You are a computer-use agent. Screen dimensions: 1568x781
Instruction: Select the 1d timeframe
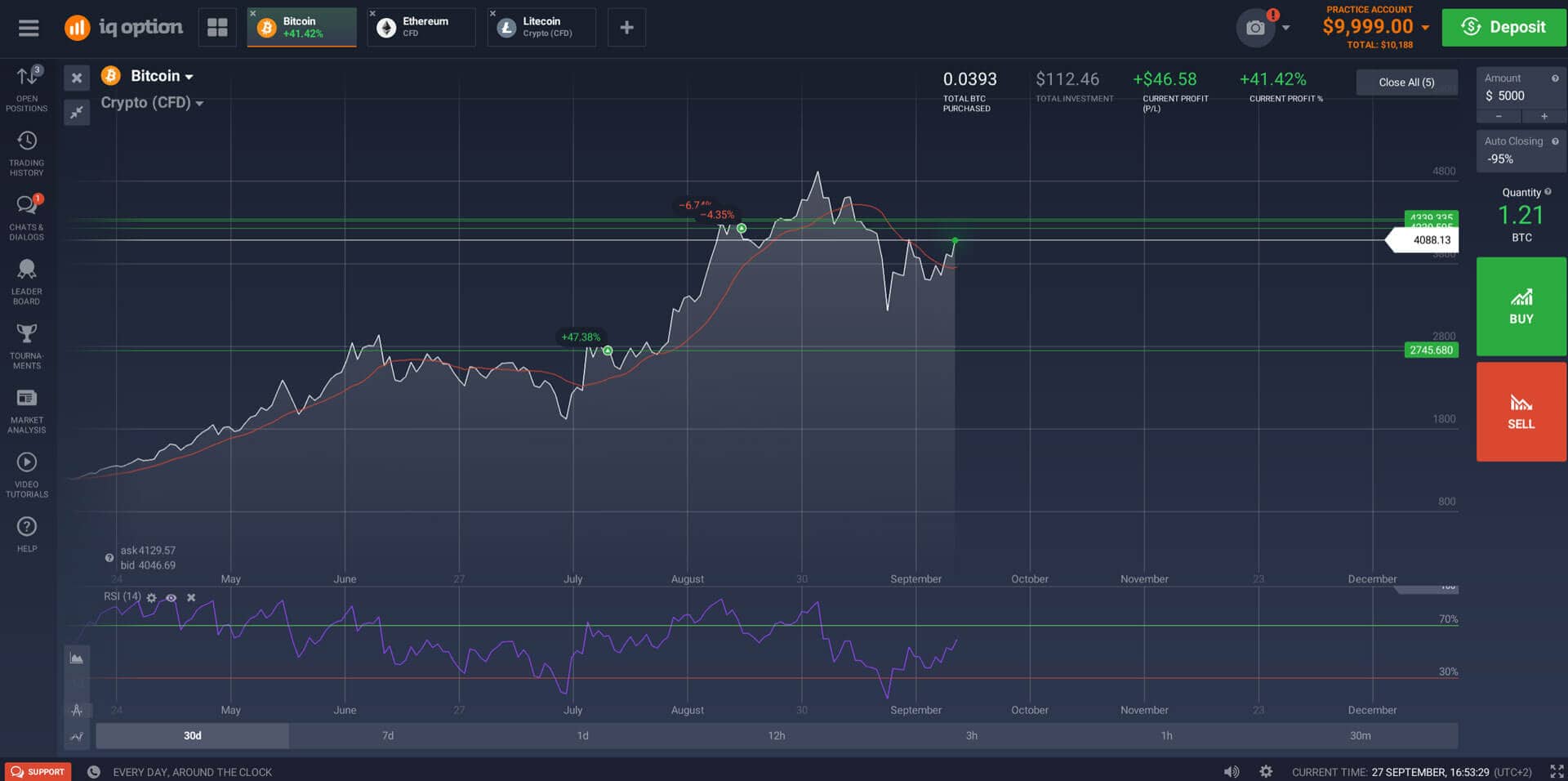tap(582, 736)
